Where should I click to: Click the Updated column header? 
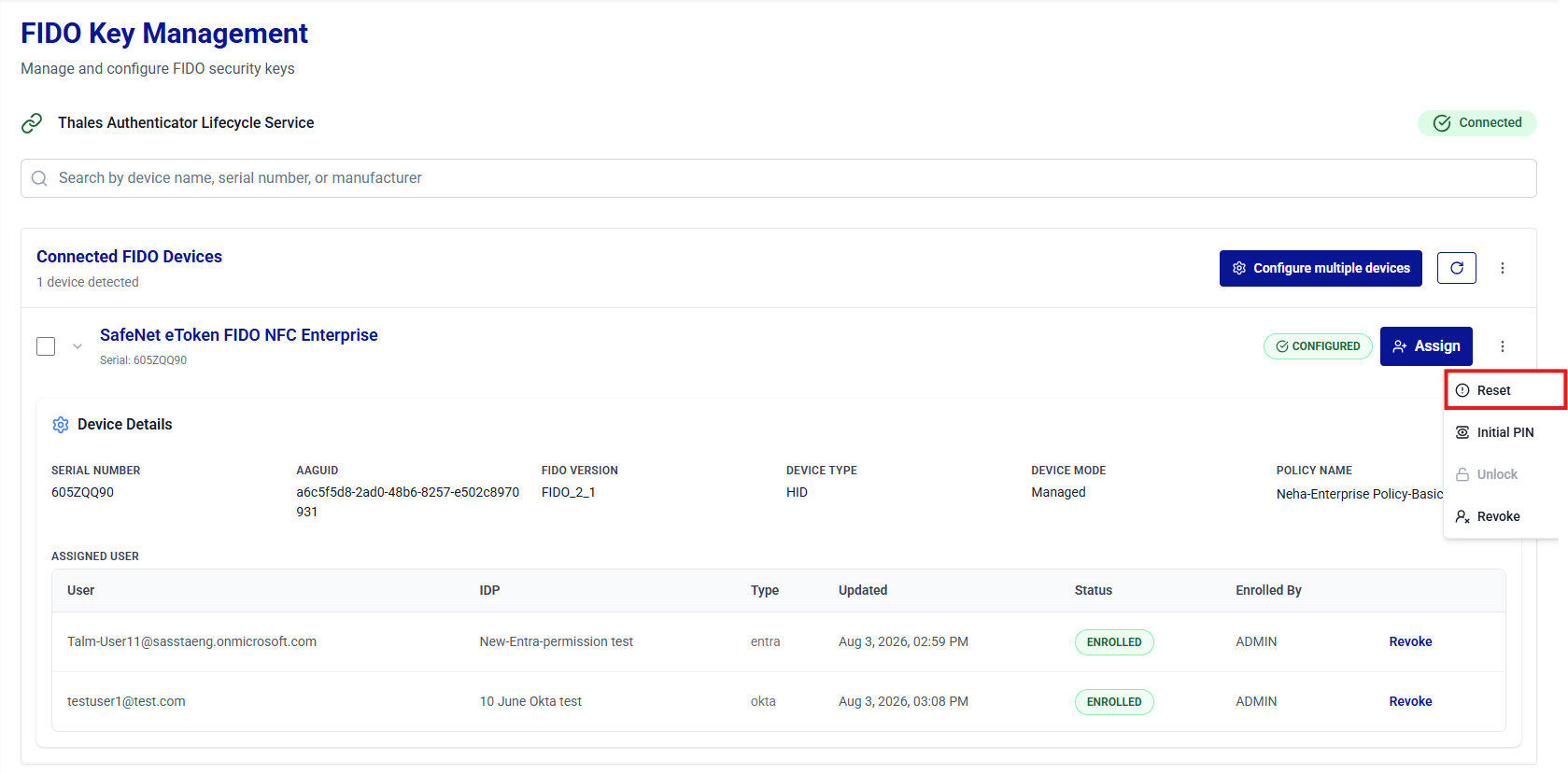click(863, 590)
